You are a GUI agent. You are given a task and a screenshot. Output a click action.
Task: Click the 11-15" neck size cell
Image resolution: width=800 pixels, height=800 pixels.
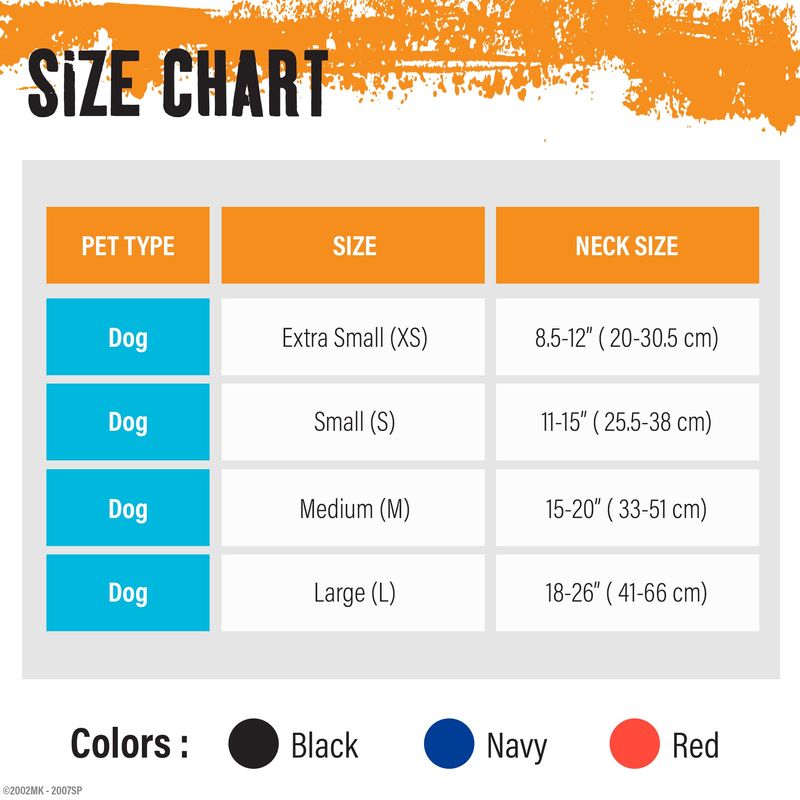(x=627, y=422)
